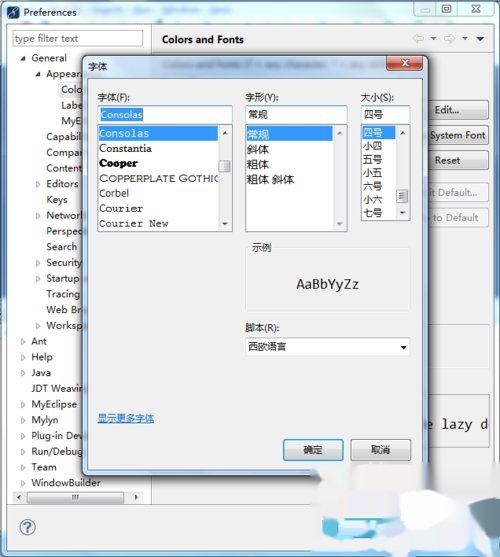The image size is (500, 557).
Task: Click the back navigation arrow icon
Action: click(418, 38)
